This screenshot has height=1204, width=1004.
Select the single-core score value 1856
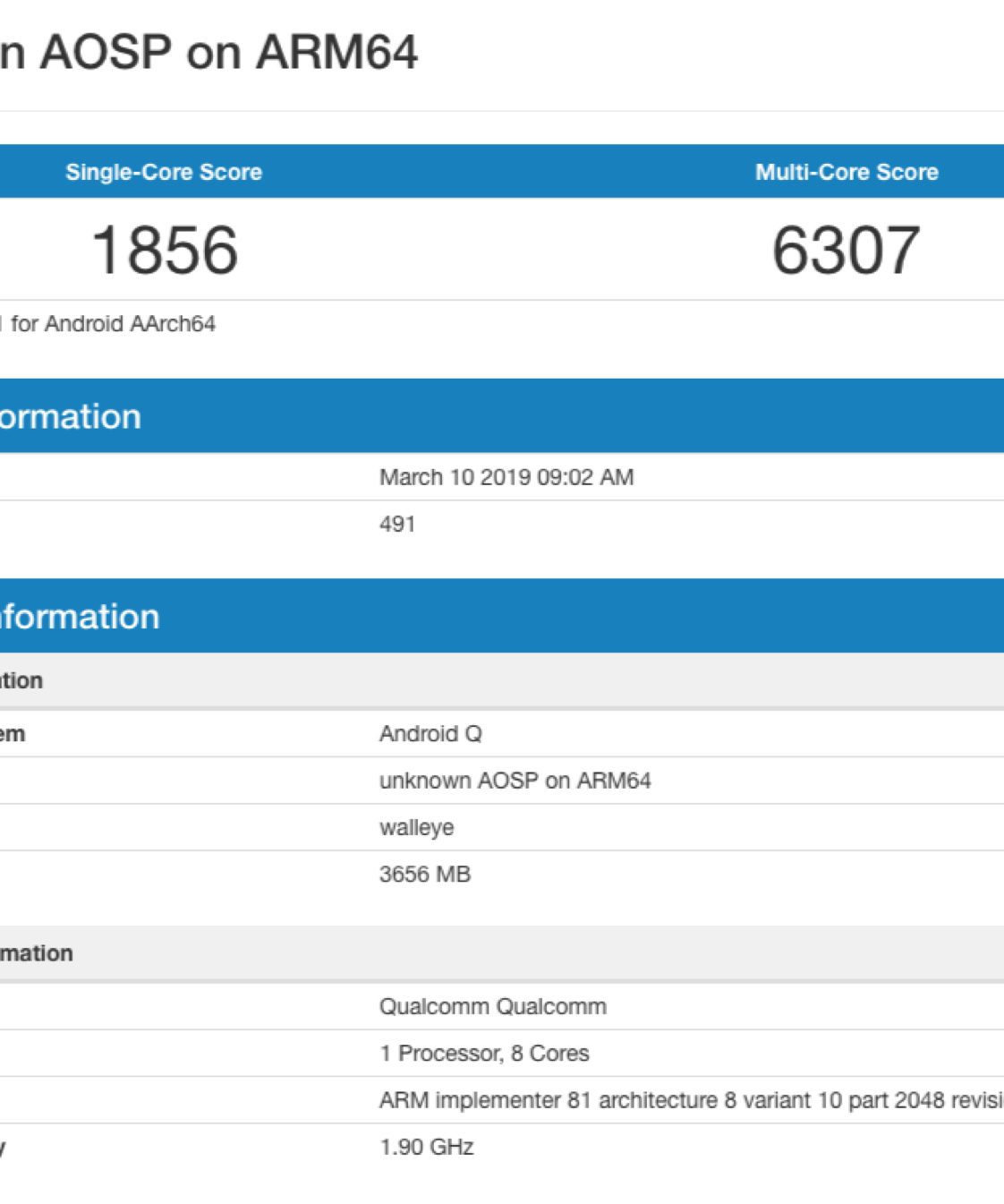pos(165,250)
